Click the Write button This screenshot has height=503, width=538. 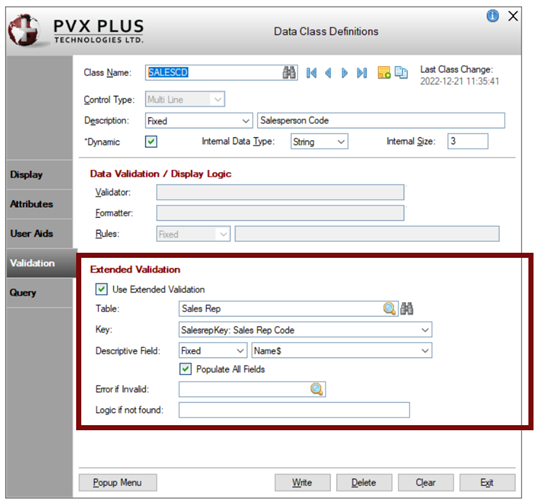tap(302, 482)
